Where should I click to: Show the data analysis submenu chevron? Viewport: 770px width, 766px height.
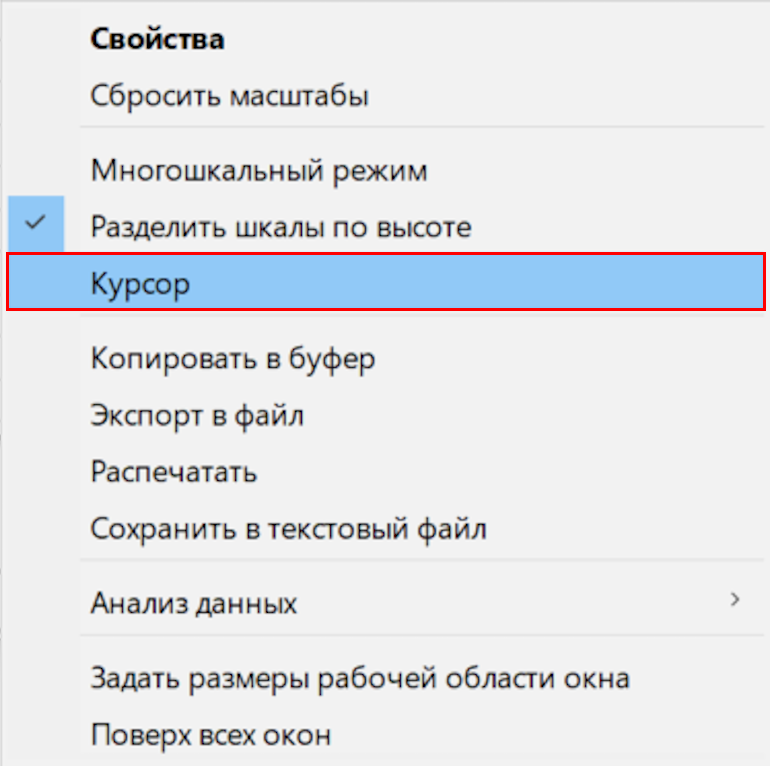coord(735,600)
